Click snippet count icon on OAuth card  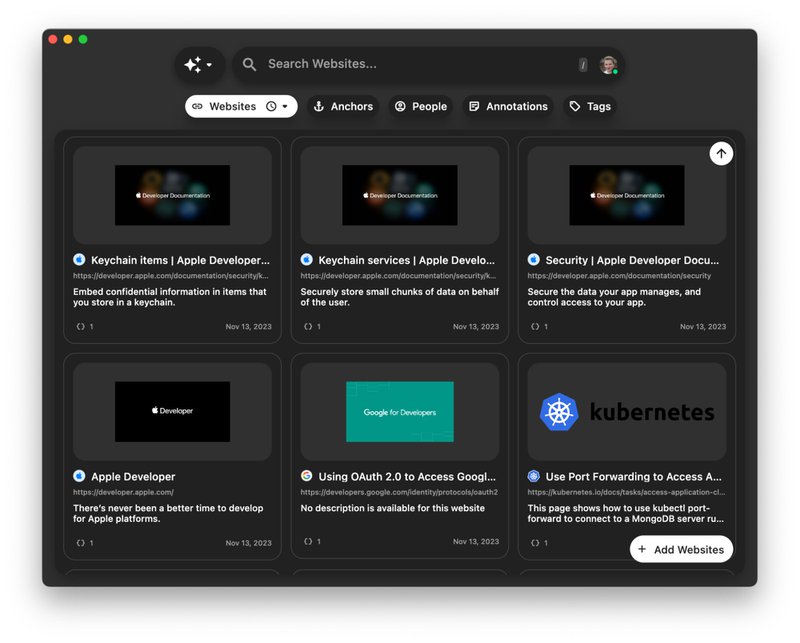(x=308, y=541)
